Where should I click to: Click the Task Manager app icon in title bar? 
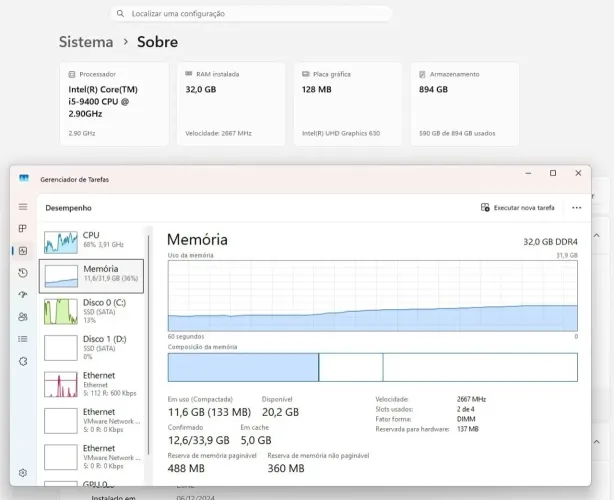[x=24, y=179]
